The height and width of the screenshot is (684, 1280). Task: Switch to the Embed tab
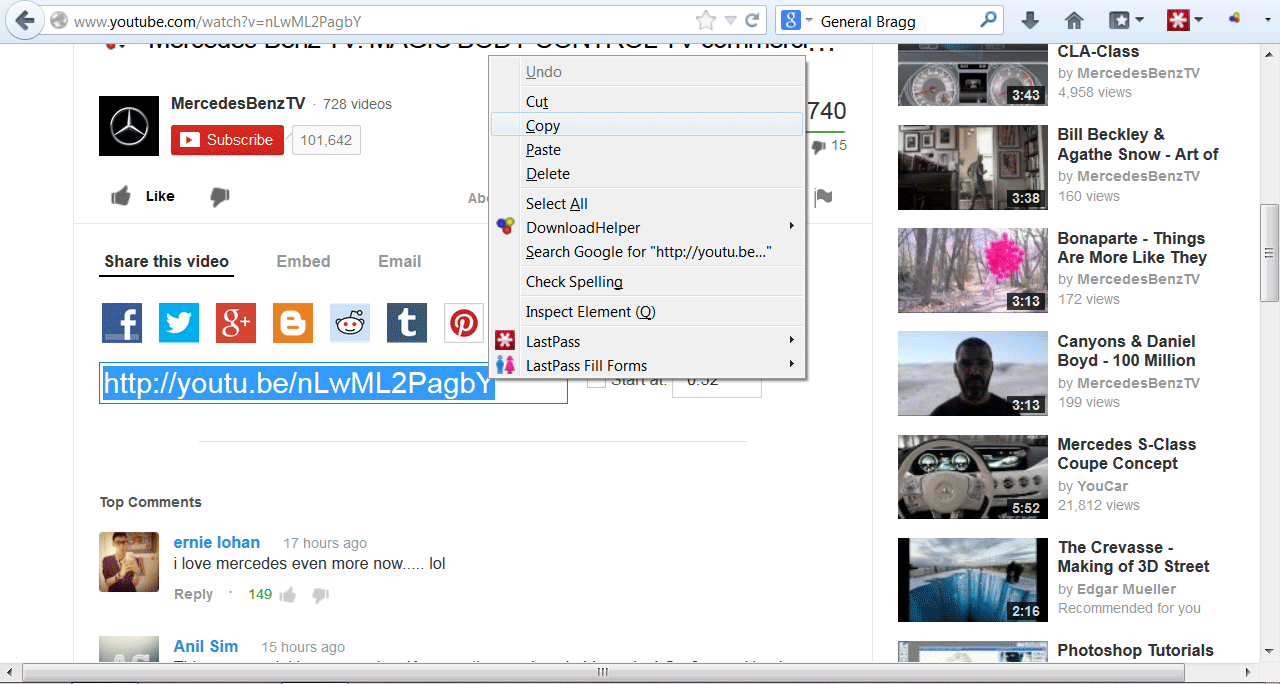coord(303,262)
